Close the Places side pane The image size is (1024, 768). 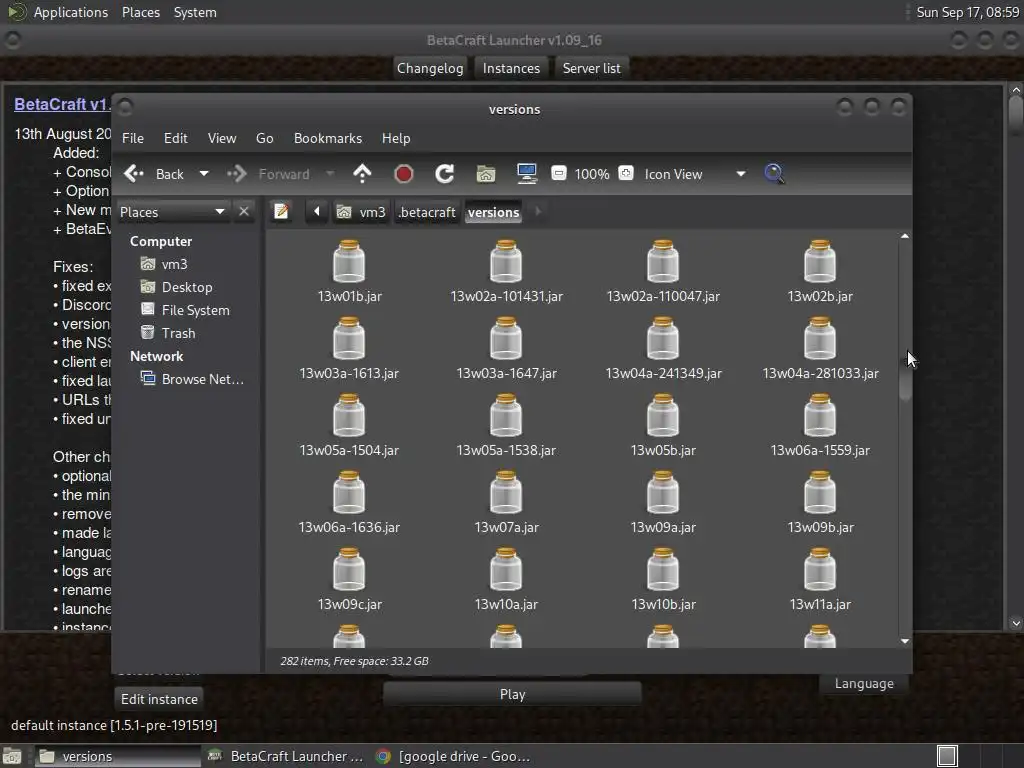244,212
